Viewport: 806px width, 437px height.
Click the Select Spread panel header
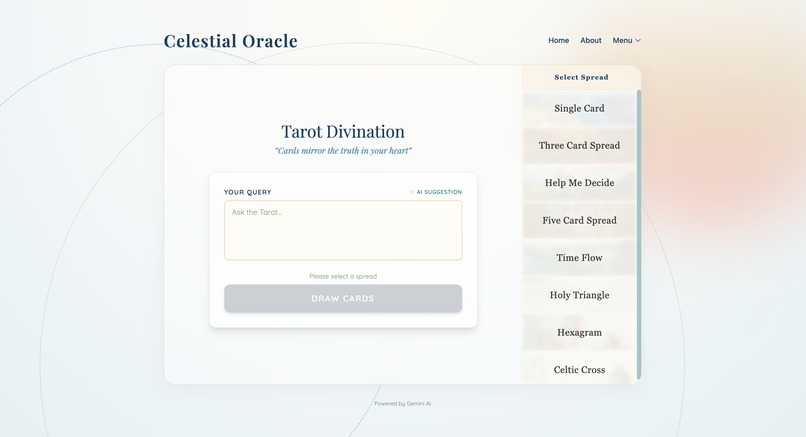581,77
